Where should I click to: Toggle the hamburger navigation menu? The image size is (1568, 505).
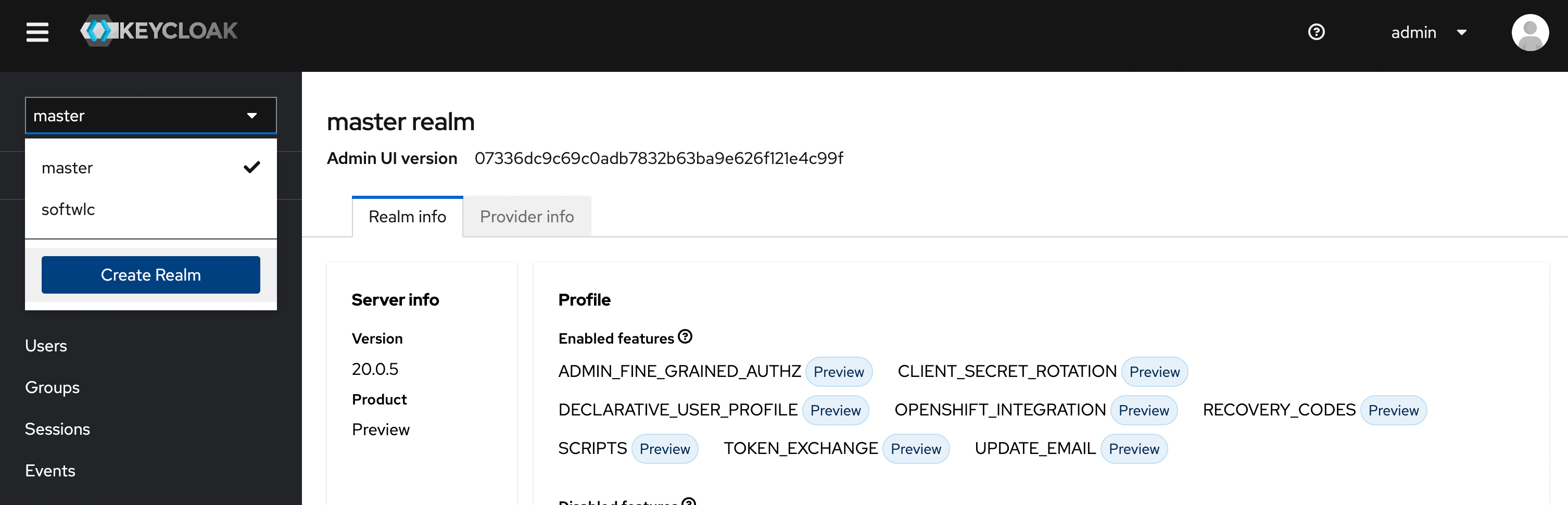[37, 32]
